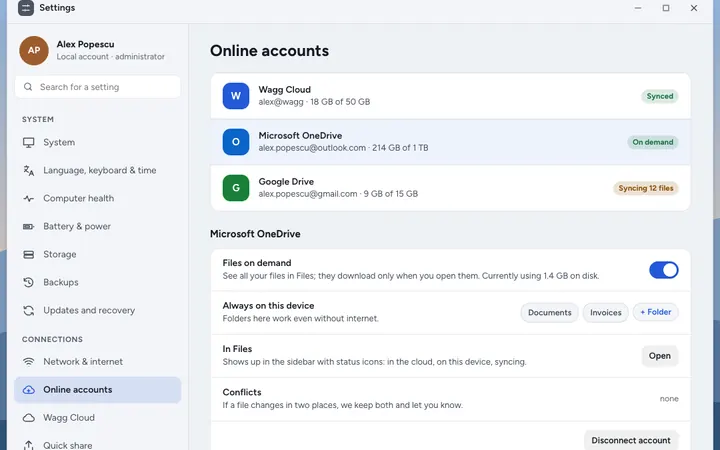Click the Storage drive icon
The width and height of the screenshot is (720, 450).
pyautogui.click(x=28, y=254)
